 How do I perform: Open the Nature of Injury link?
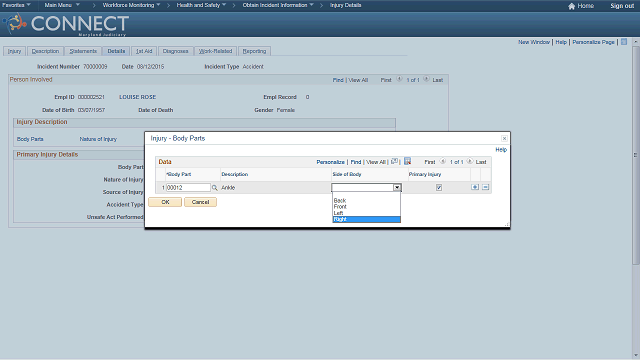[98, 139]
